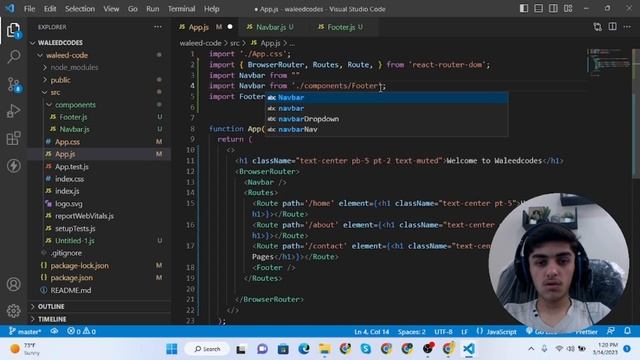Toggle the bottom panel
640x360 pixels.
[539, 9]
